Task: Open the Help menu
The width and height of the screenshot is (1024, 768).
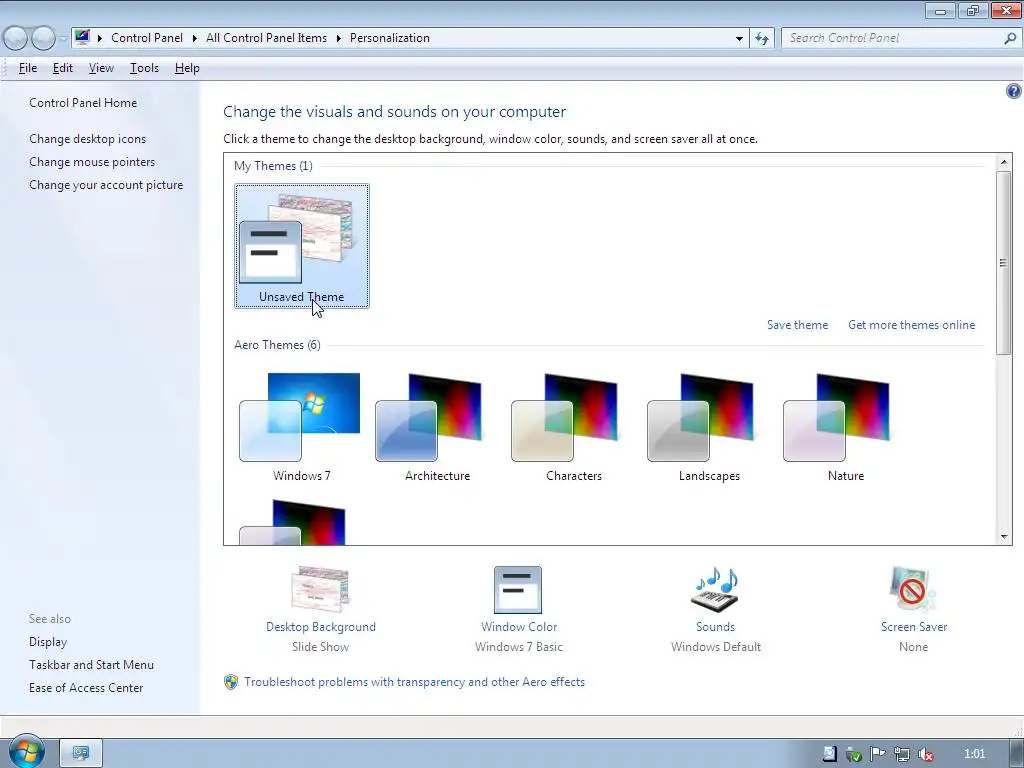Action: [187, 68]
